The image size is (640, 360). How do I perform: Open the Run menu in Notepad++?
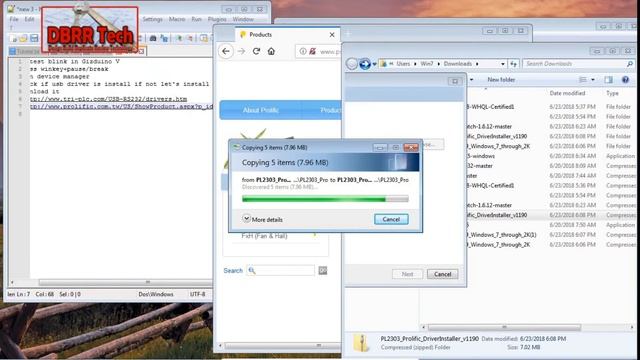[x=197, y=19]
